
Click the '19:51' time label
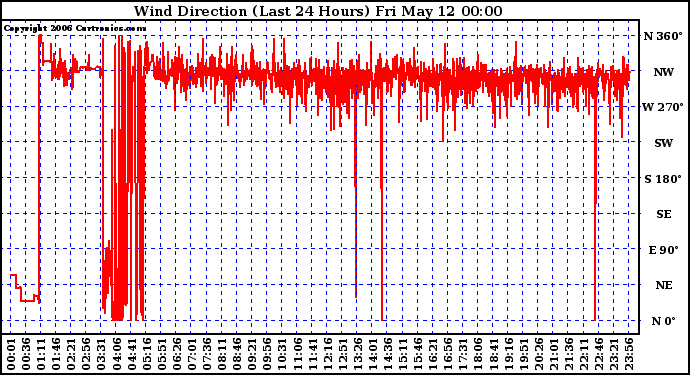pyautogui.click(x=523, y=355)
